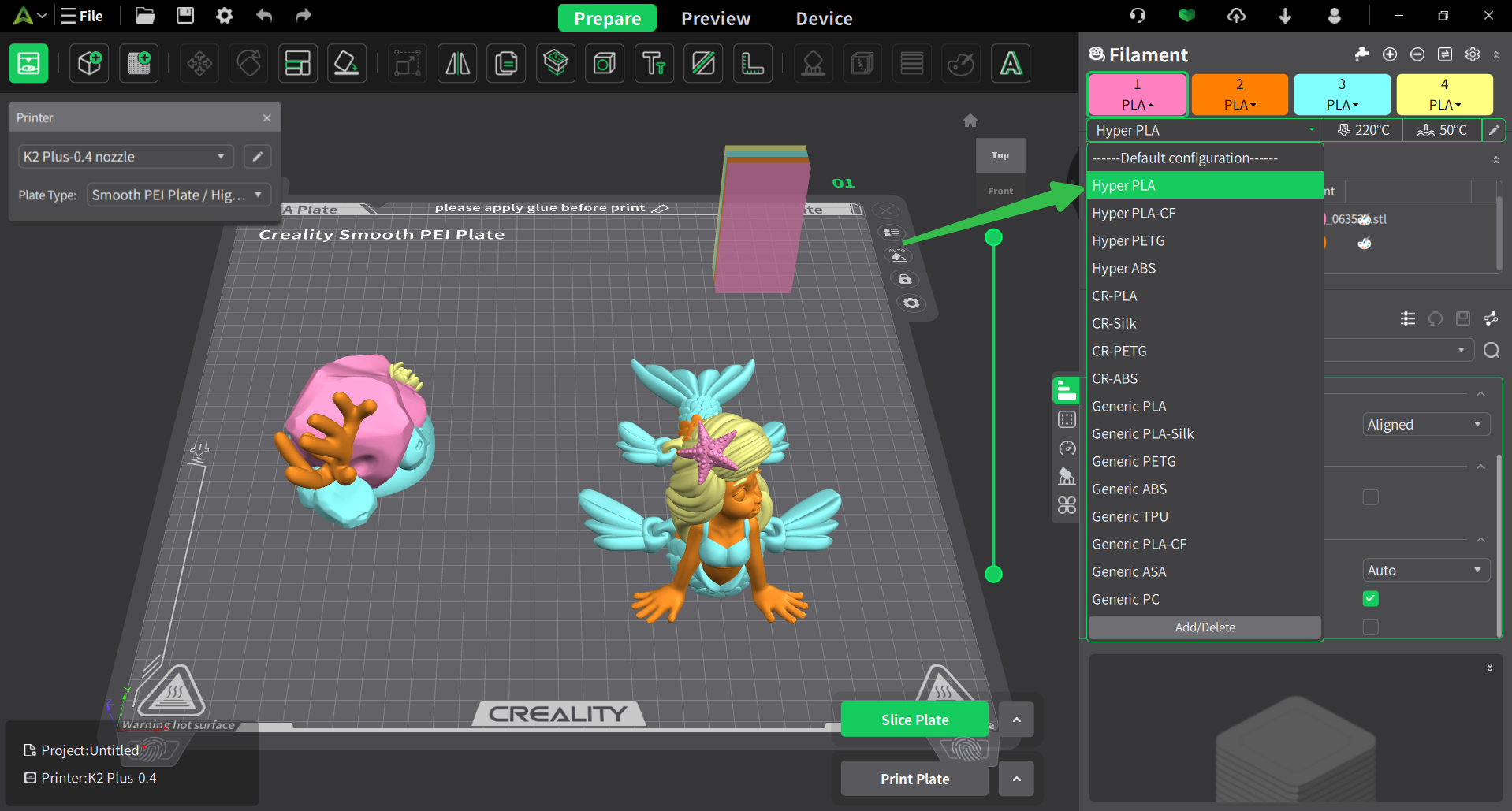Collapse the Filament panel double chevron
The width and height of the screenshot is (1512, 811).
click(x=1496, y=54)
